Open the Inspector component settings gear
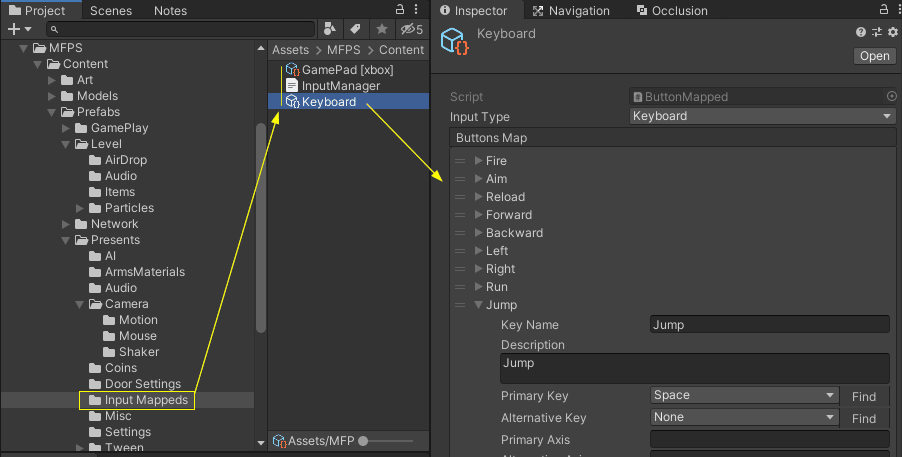Screen dimensions: 902x457 click(x=891, y=33)
